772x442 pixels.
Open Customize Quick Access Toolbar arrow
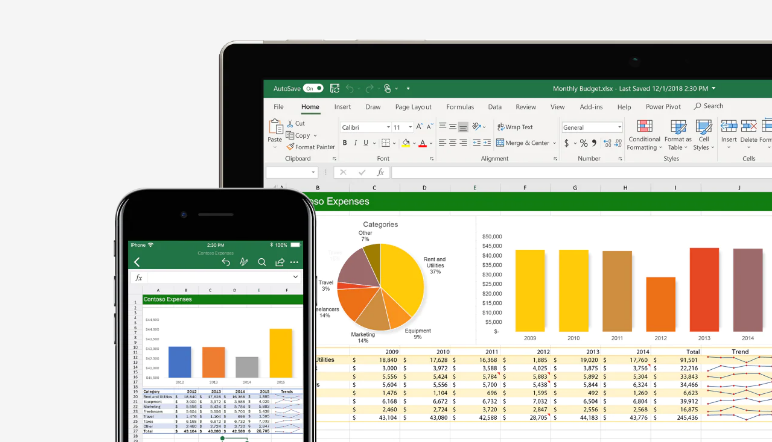[x=408, y=89]
